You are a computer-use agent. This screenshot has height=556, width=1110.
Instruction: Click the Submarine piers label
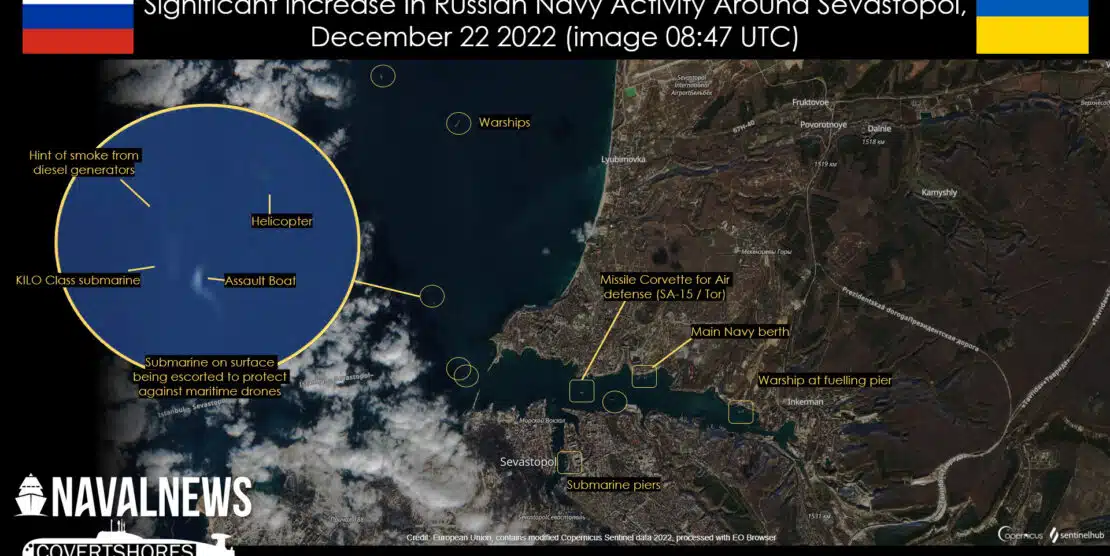pyautogui.click(x=613, y=485)
